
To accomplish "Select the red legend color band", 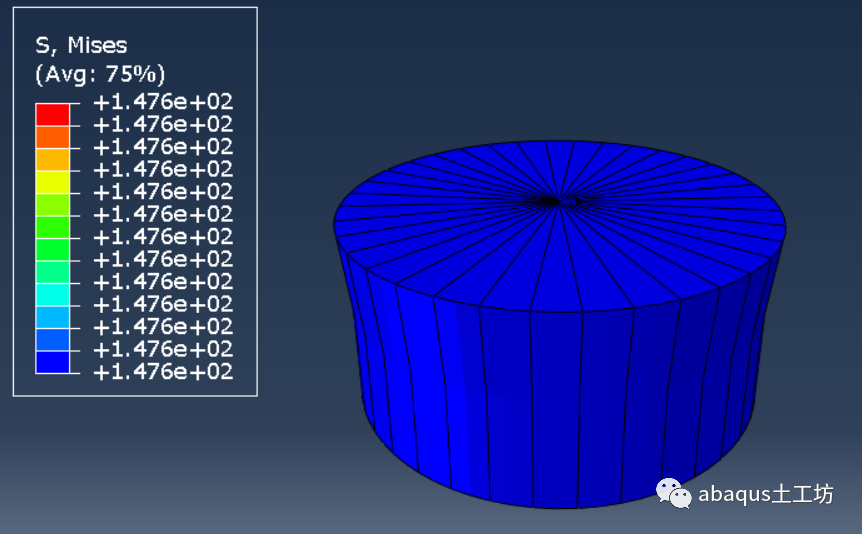I will point(53,115).
